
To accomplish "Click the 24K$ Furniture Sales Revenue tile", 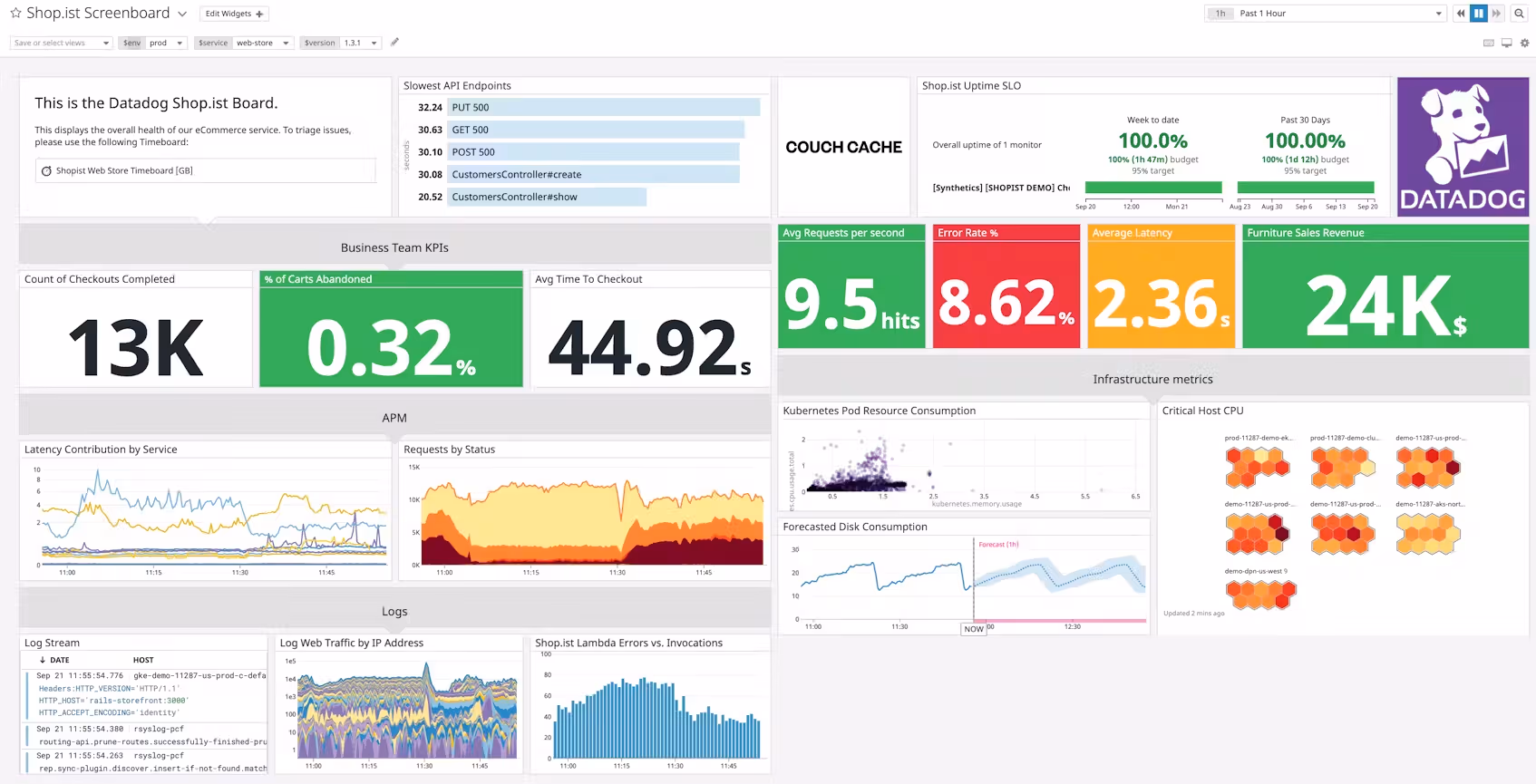I will click(x=1385, y=286).
